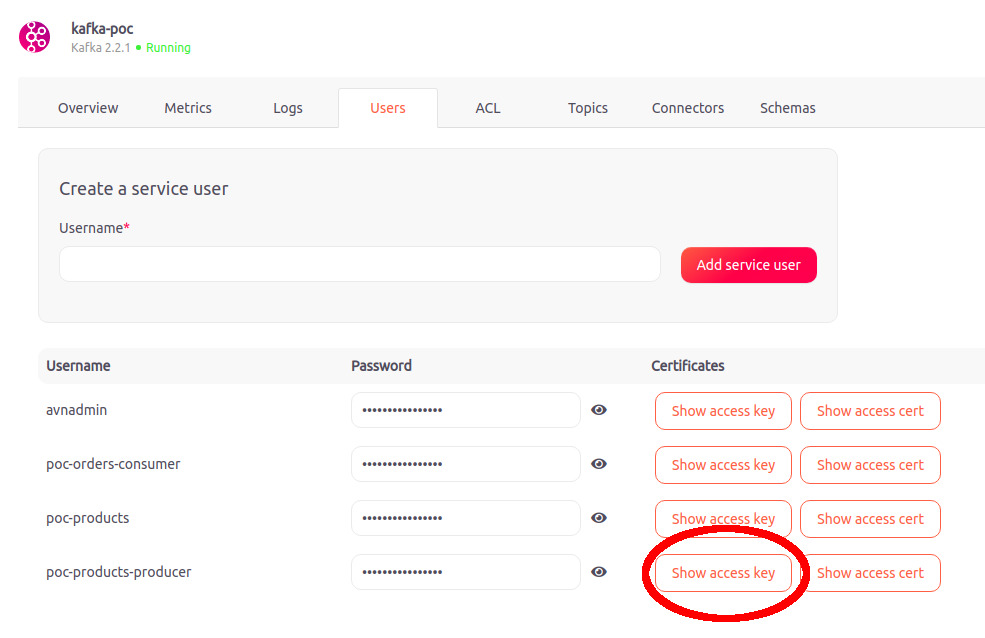985x638 pixels.
Task: Select the poc-products-producer username cell
Action: pyautogui.click(x=119, y=572)
